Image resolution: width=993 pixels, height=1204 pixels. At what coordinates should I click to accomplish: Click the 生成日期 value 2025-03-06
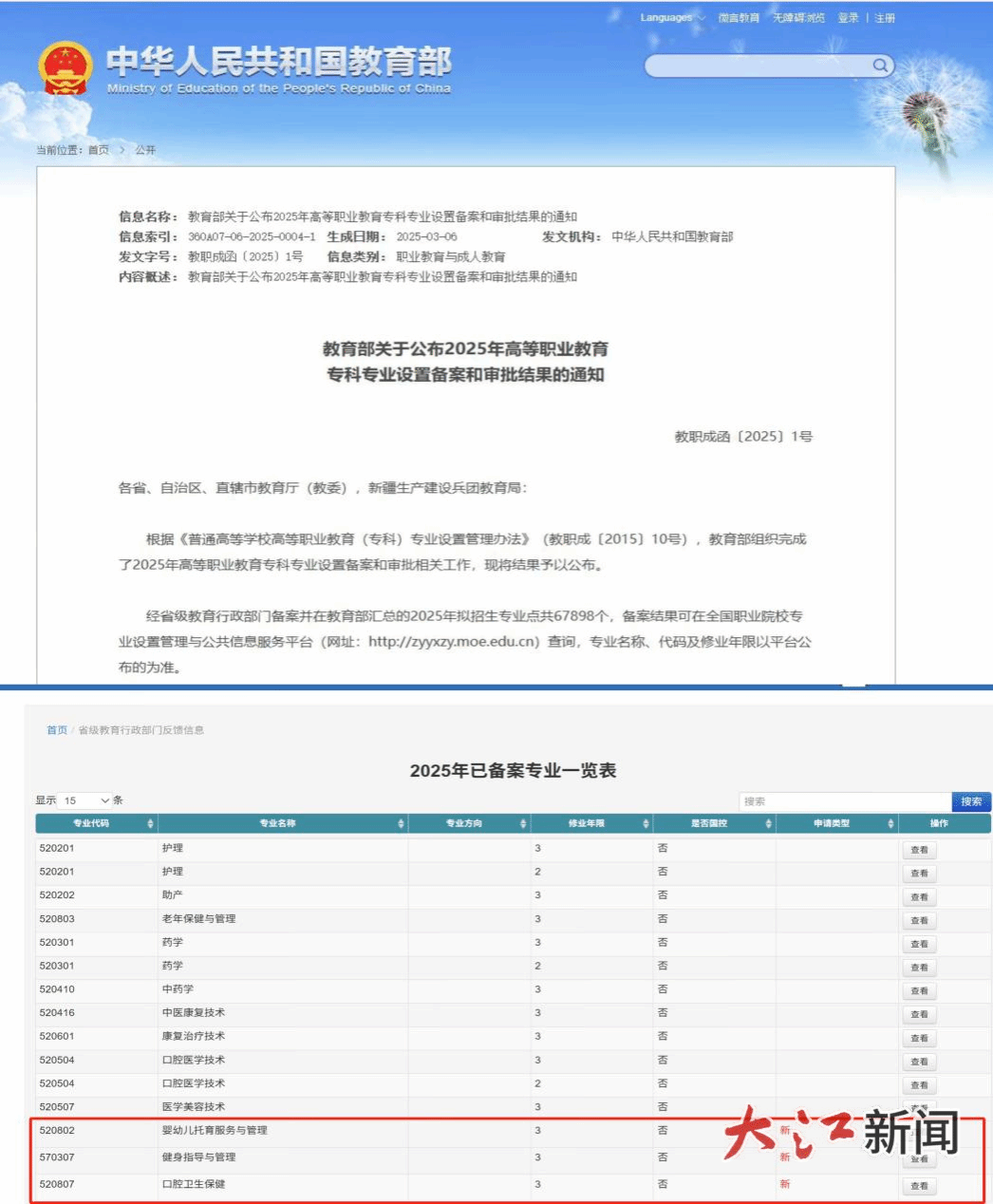click(426, 236)
